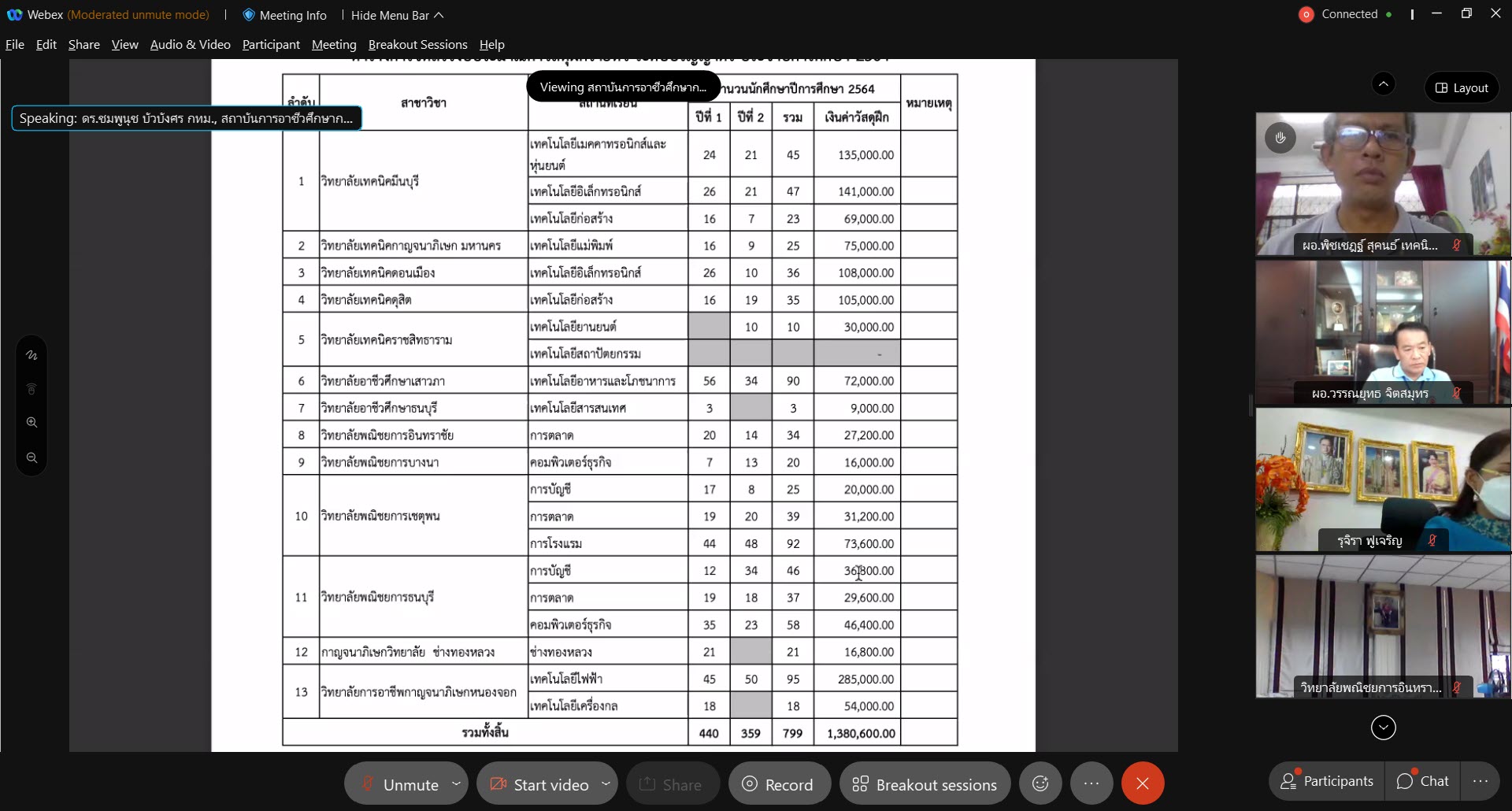The image size is (1512, 811).
Task: Open the View menu
Action: click(x=125, y=45)
